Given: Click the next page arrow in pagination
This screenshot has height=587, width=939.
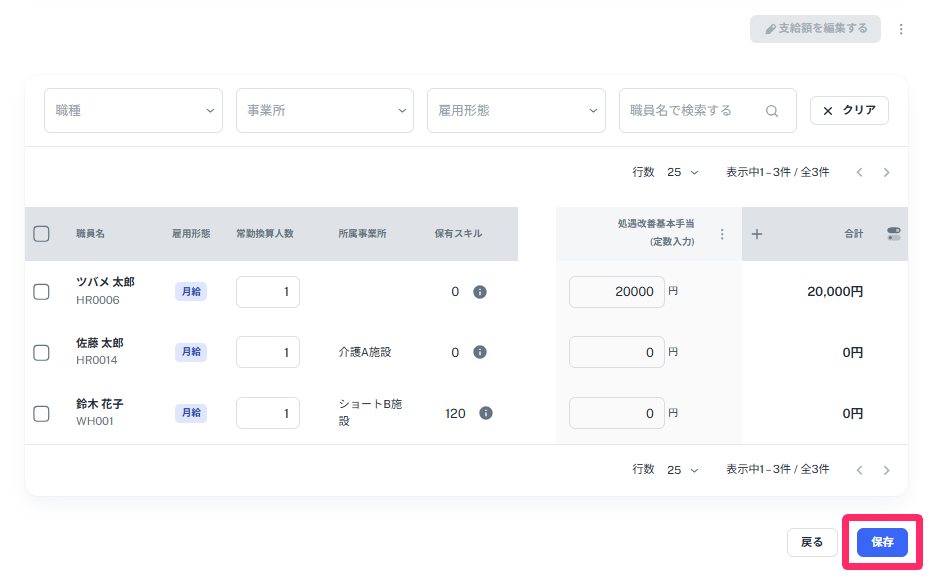Looking at the screenshot, I should [x=886, y=172].
